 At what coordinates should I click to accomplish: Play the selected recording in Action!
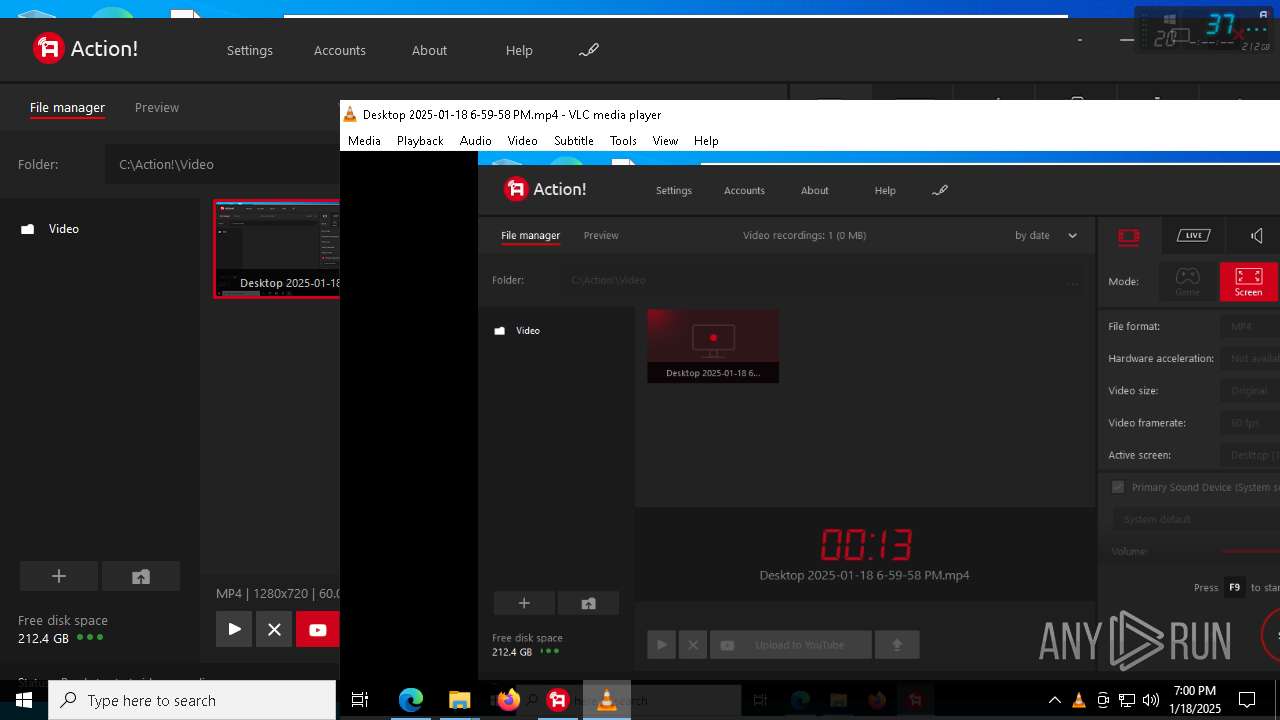tap(234, 629)
